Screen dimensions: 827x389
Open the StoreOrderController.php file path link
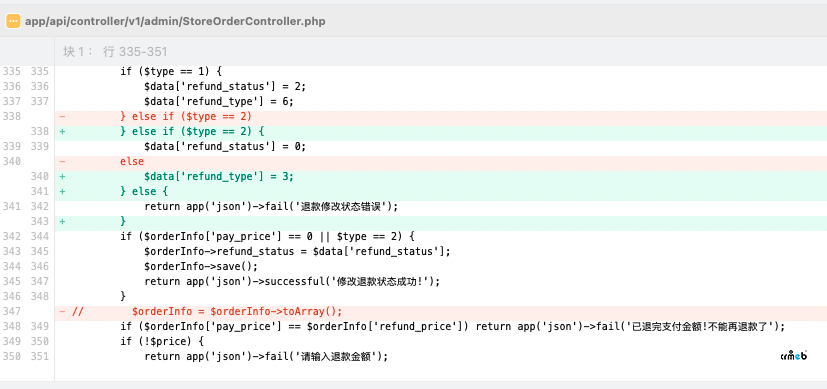pos(175,21)
